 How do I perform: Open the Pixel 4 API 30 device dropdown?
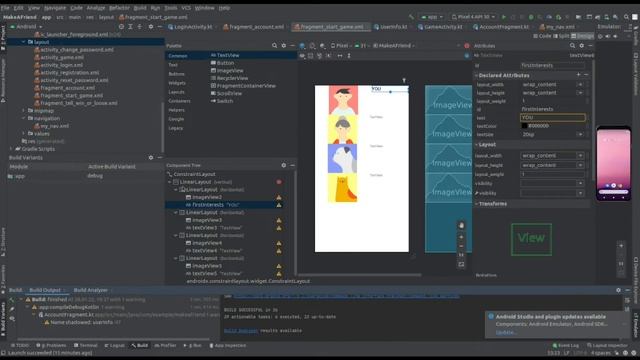point(473,17)
